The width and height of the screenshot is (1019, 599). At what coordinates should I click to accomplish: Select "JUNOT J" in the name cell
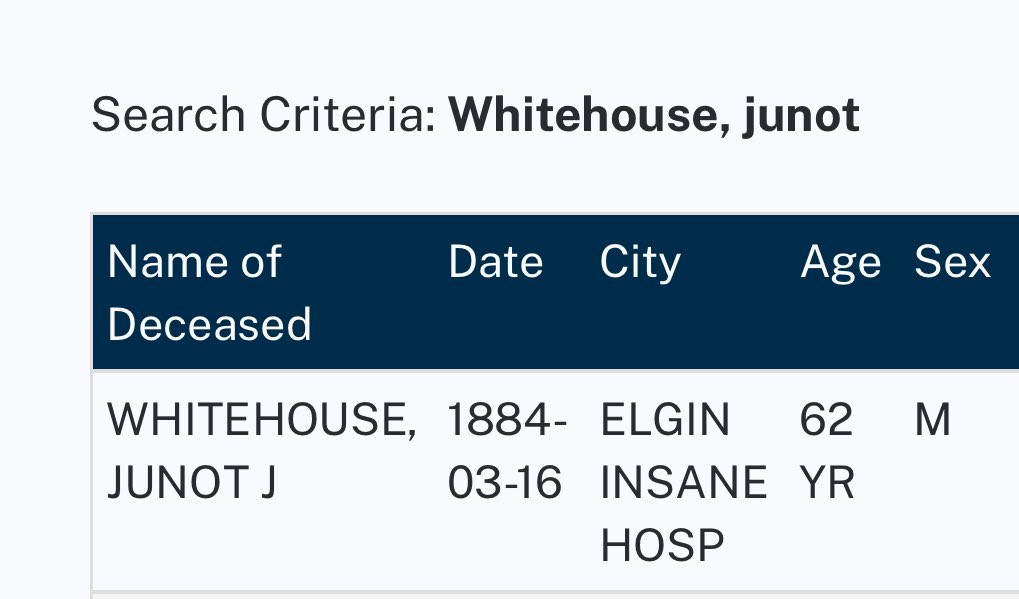click(191, 483)
